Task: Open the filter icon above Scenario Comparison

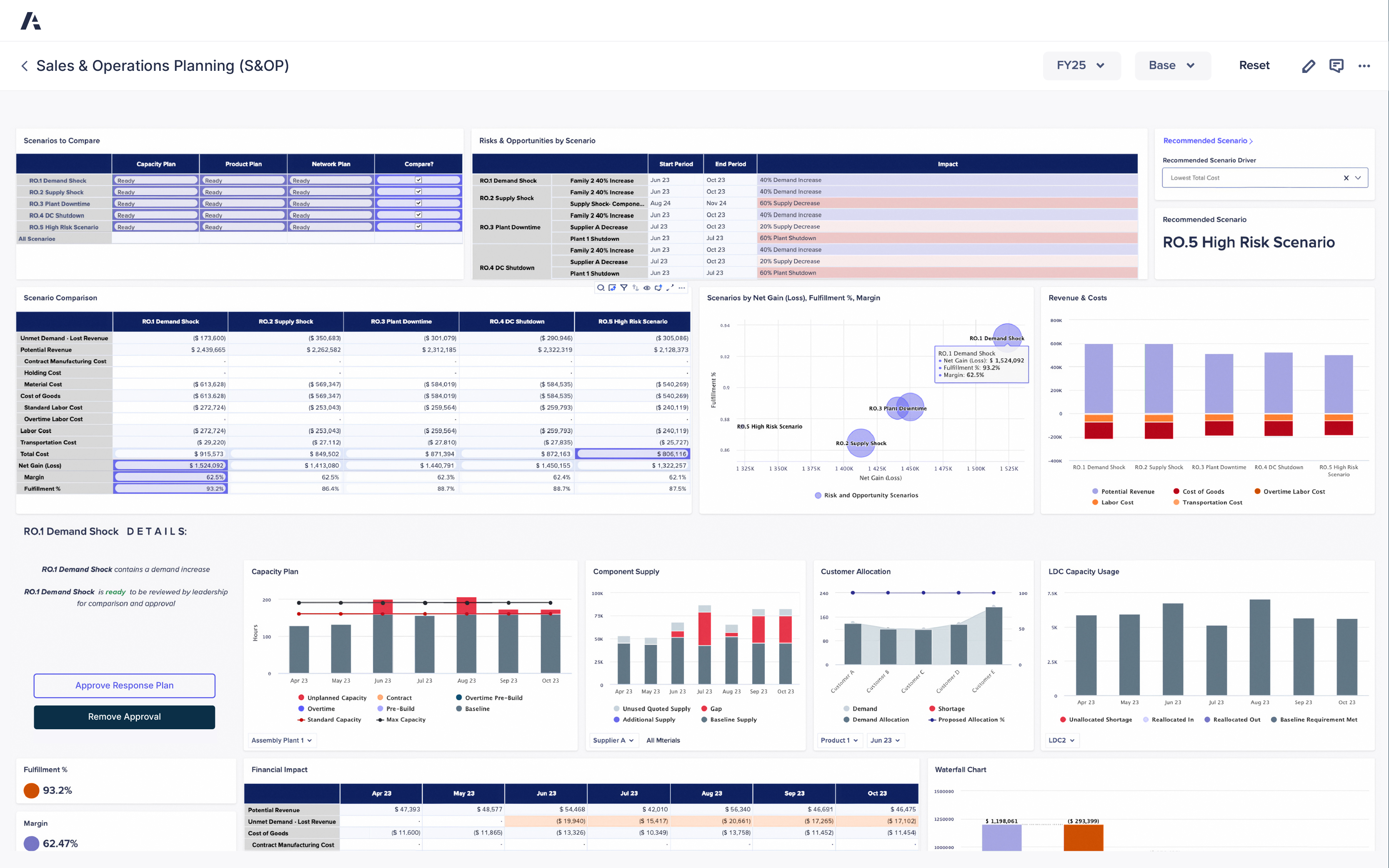Action: click(x=624, y=288)
